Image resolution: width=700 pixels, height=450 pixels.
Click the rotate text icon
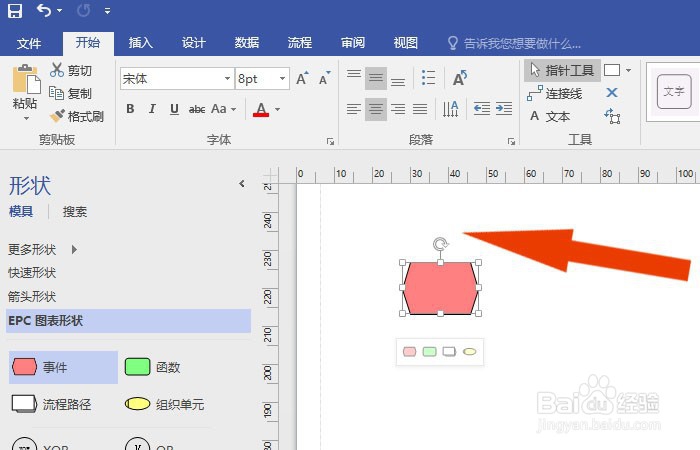coord(460,79)
